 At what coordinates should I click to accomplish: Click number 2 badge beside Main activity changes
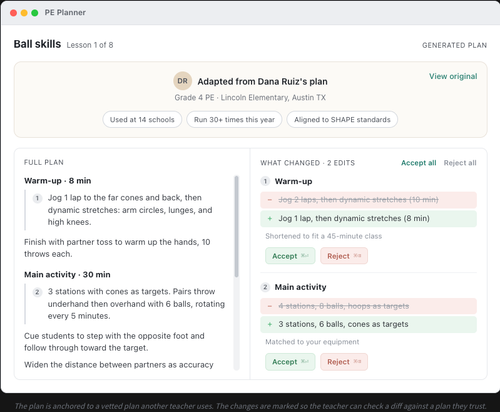click(265, 287)
